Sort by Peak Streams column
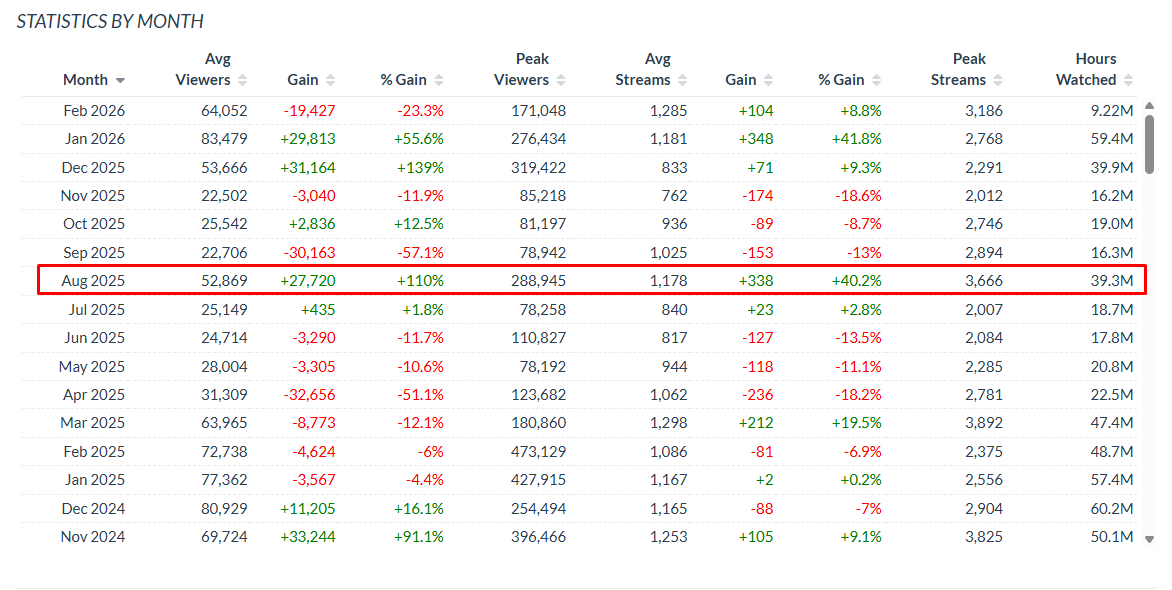This screenshot has height=590, width=1172. [966, 70]
